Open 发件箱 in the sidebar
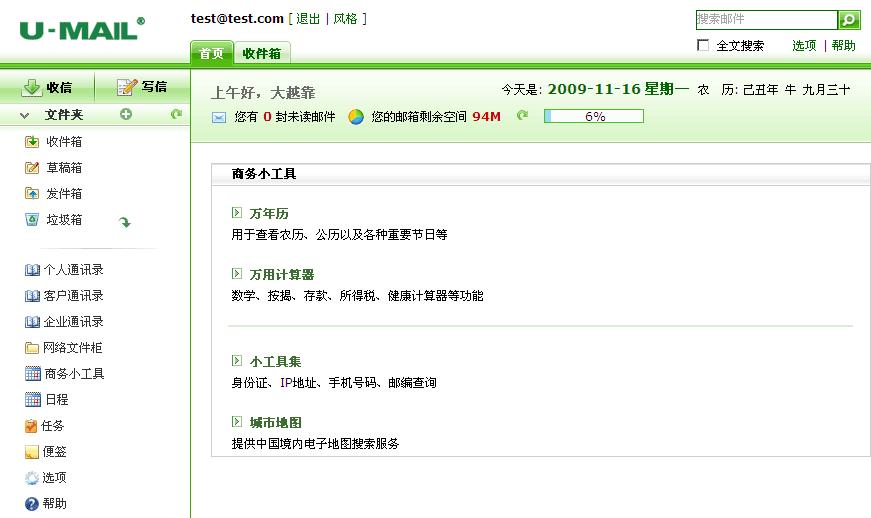 click(x=64, y=194)
